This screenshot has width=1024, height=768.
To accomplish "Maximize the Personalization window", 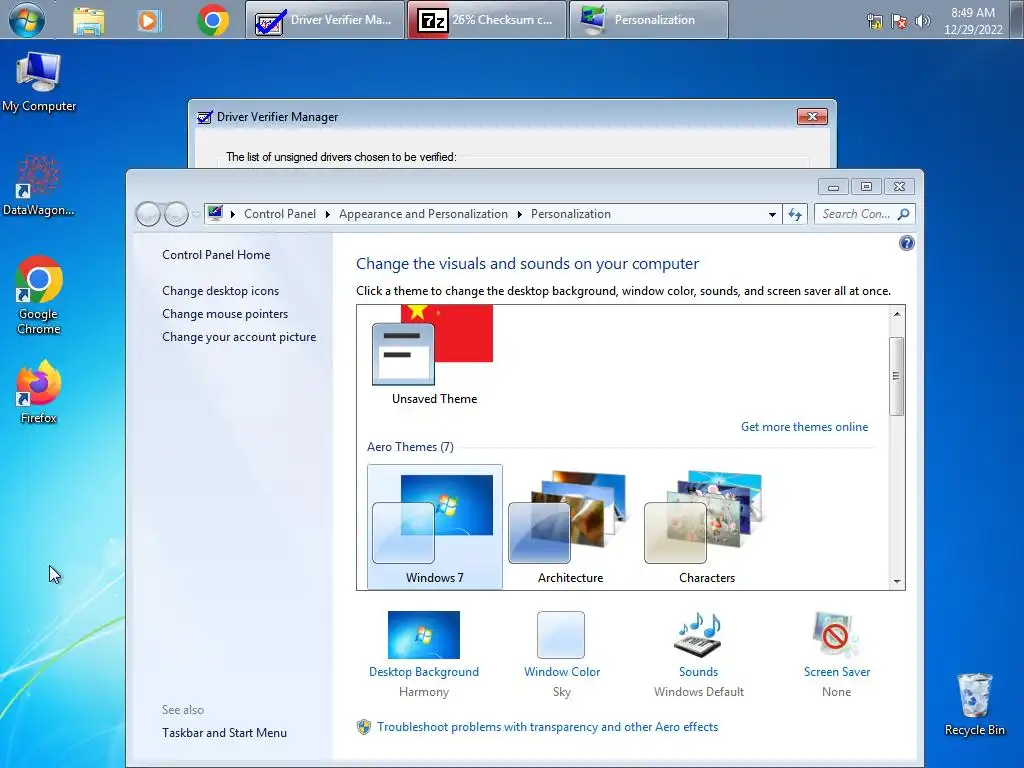I will tap(866, 187).
